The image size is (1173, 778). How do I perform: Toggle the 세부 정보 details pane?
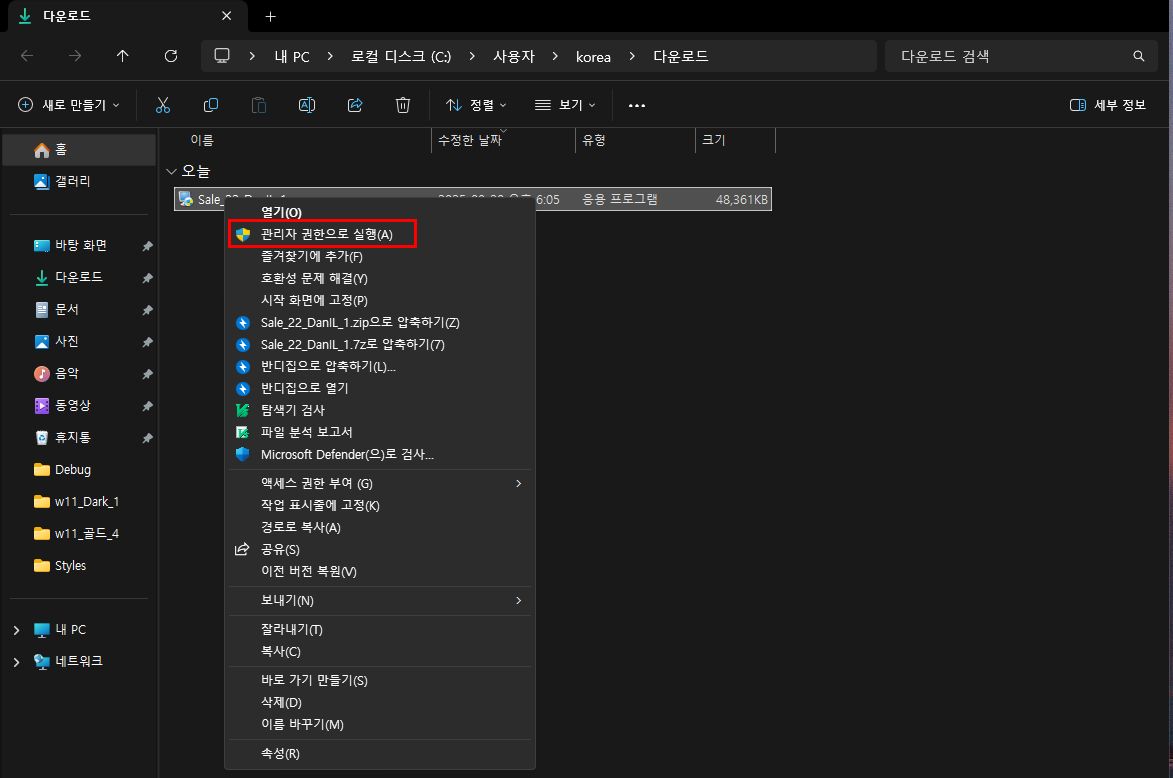point(1108,105)
